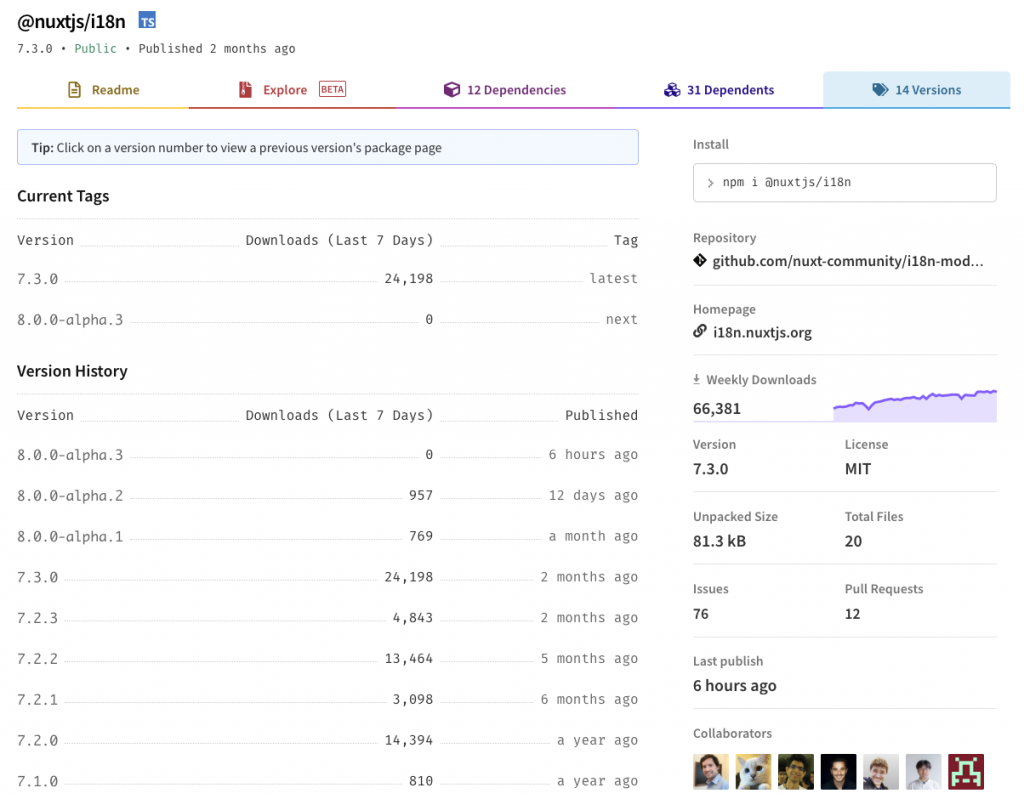This screenshot has height=799, width=1024.
Task: Click the weekly downloads arrow icon
Action: 697,379
